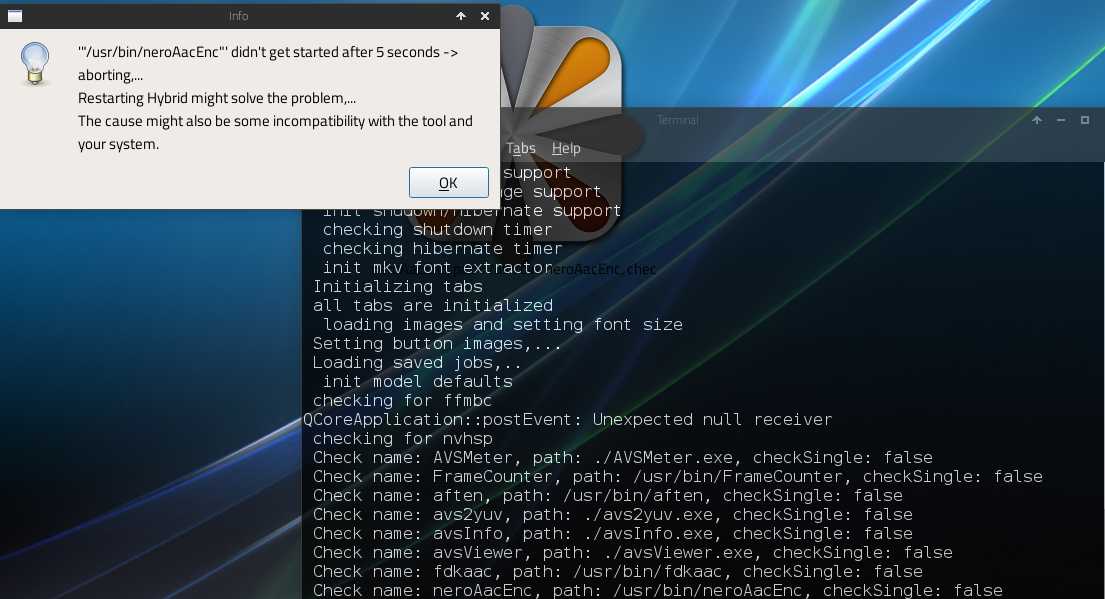Minimize the Terminal window
Screen dimensions: 1105x599
pos(1061,120)
